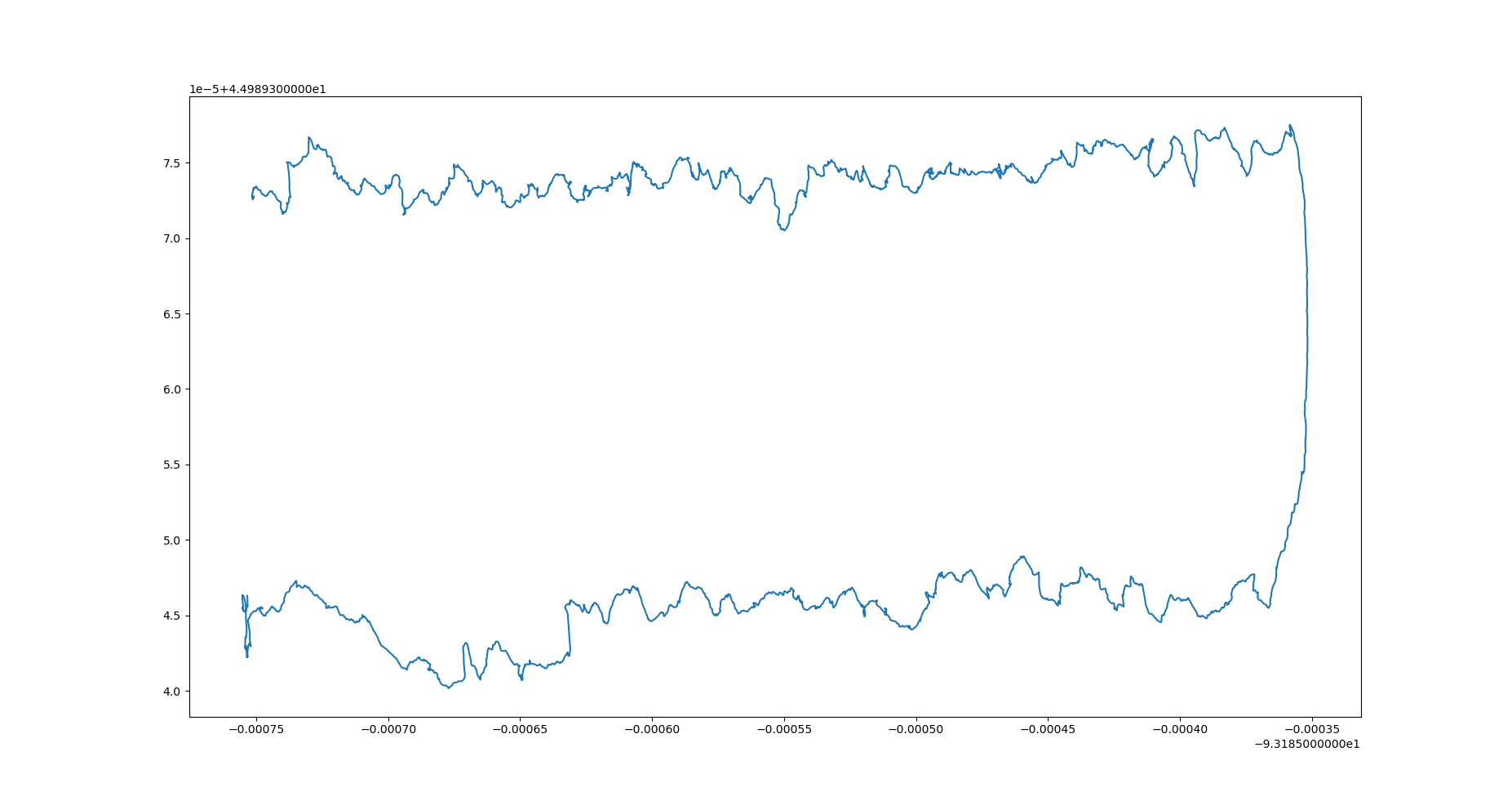Viewport: 1512px width, 805px height.
Task: Select the x-axis tick label −0.00035
Action: [1313, 728]
